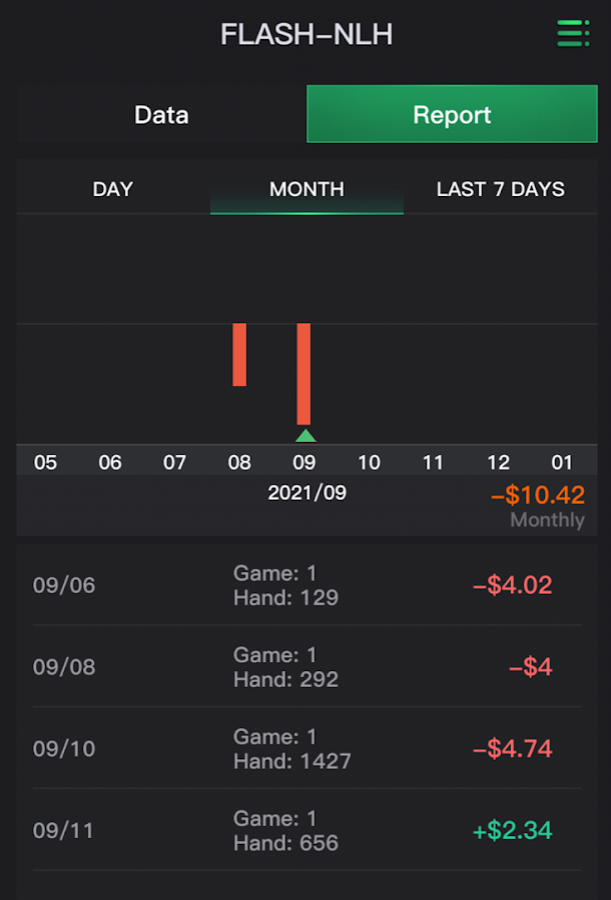Select the green triangle month marker
The image size is (611, 900).
pyautogui.click(x=306, y=436)
